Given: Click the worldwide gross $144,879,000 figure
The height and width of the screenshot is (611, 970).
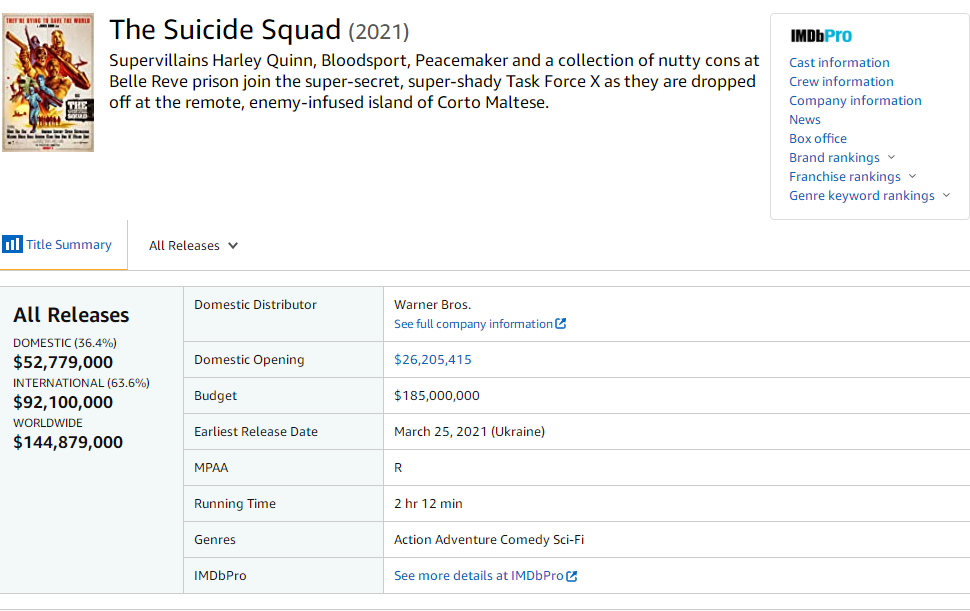Looking at the screenshot, I should [x=68, y=442].
